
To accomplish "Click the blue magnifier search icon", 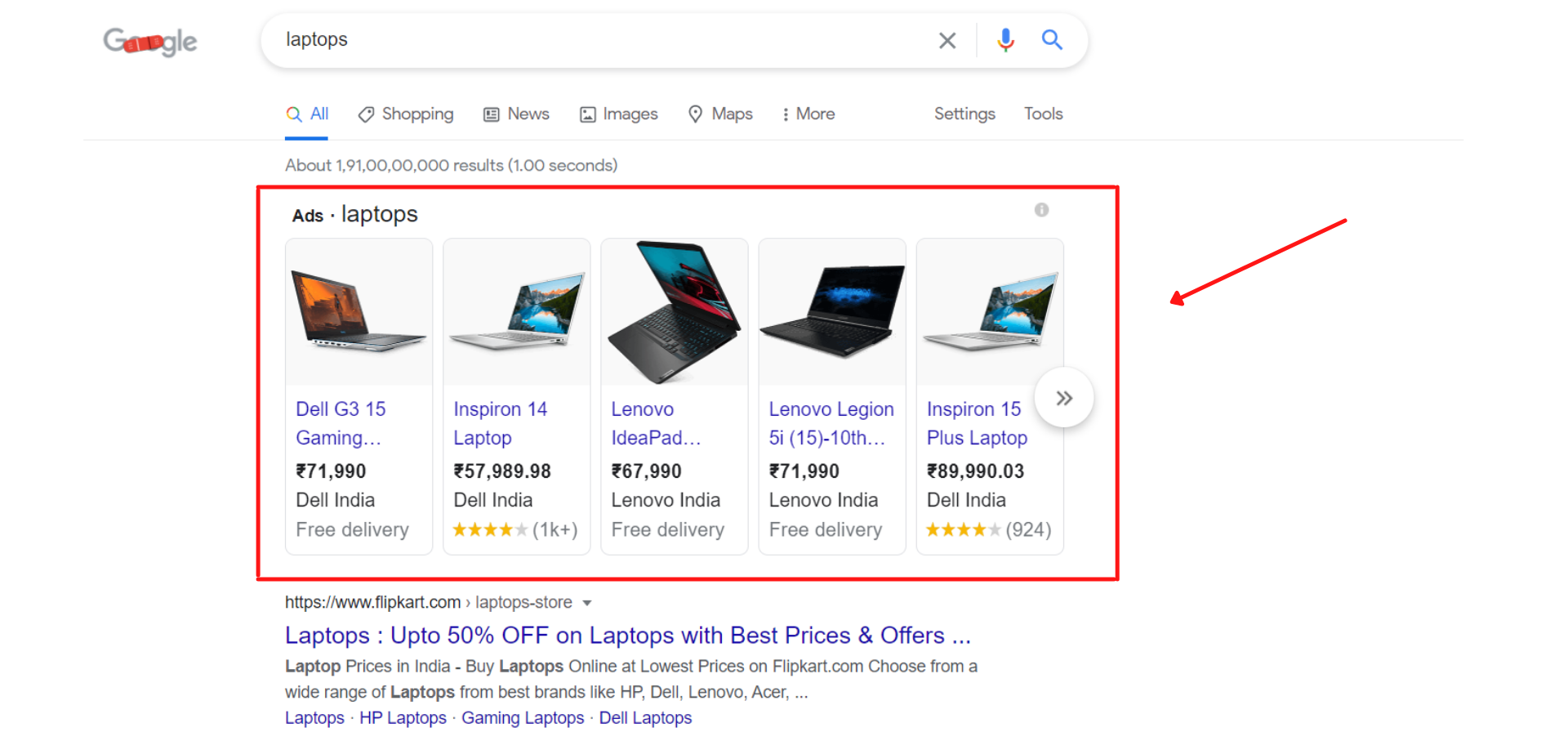I will [1052, 39].
